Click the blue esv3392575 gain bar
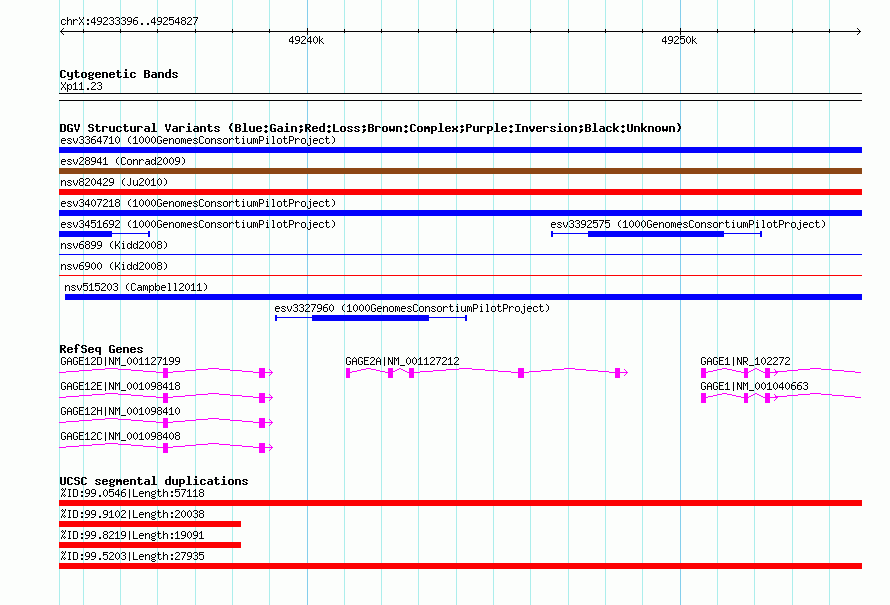Viewport: 890px width, 605px height. pyautogui.click(x=656, y=234)
